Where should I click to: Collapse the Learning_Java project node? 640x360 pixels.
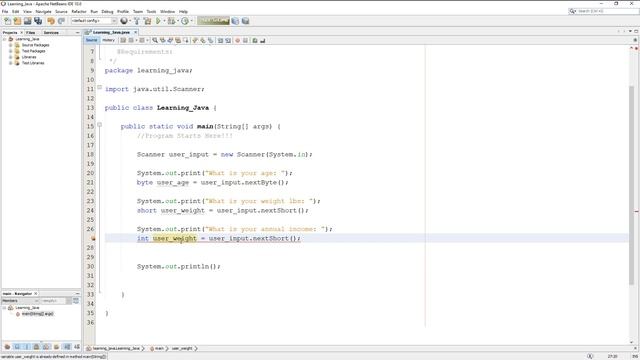(x=4, y=39)
